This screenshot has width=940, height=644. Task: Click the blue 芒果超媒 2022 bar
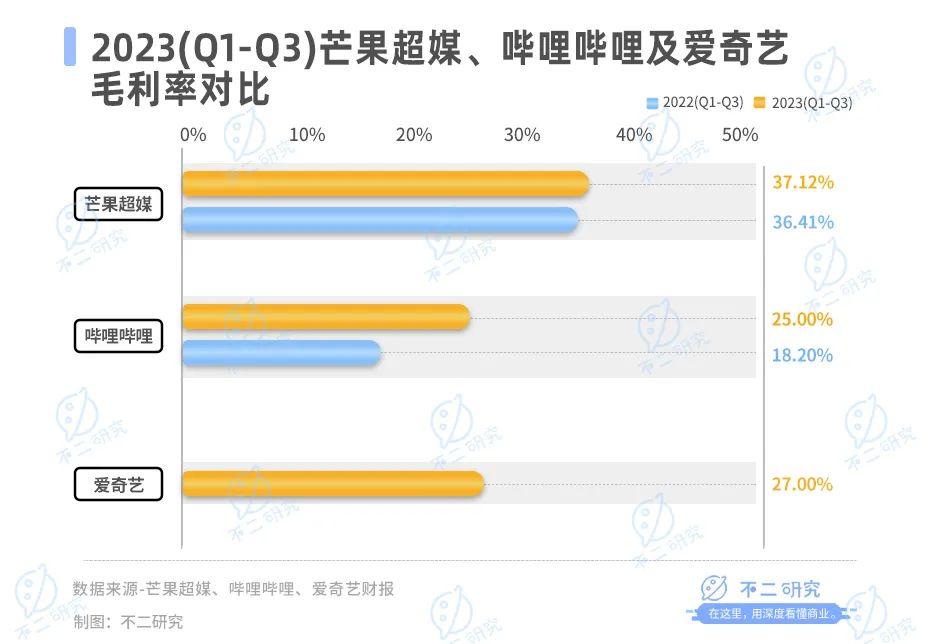tap(380, 220)
